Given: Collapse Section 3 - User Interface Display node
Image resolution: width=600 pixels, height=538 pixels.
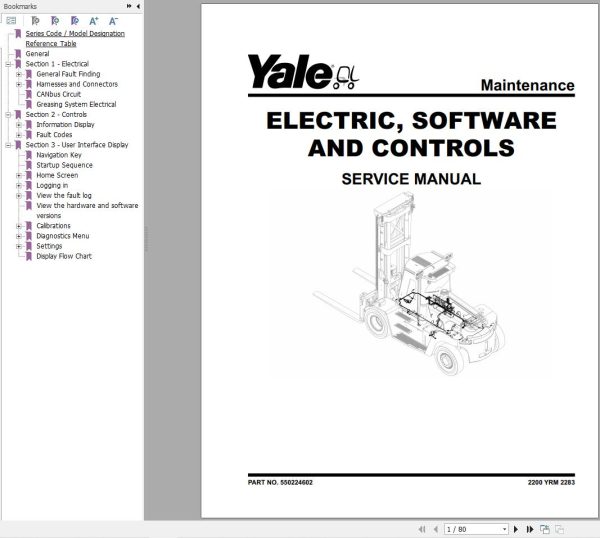Looking at the screenshot, I should 8,145.
